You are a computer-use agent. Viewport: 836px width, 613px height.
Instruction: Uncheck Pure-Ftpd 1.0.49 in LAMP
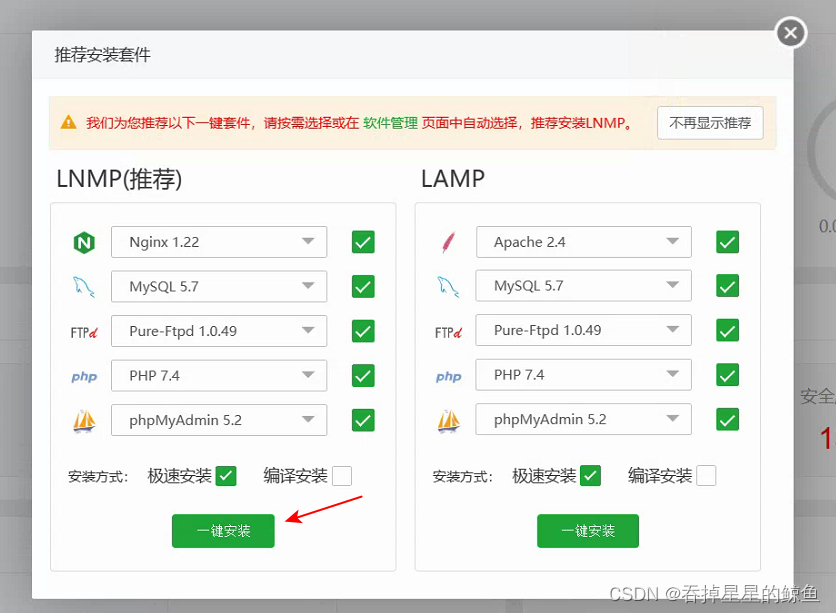tap(727, 330)
